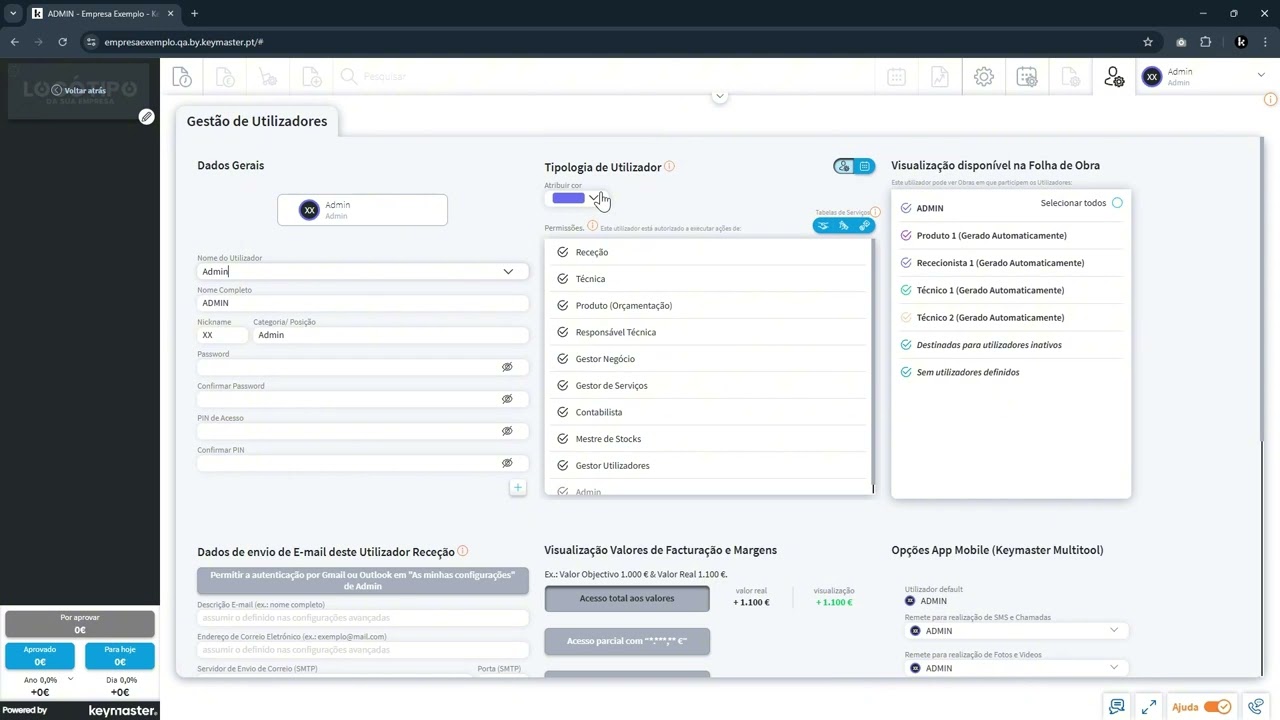Open the chat messages icon in bottom bar

(x=1117, y=707)
